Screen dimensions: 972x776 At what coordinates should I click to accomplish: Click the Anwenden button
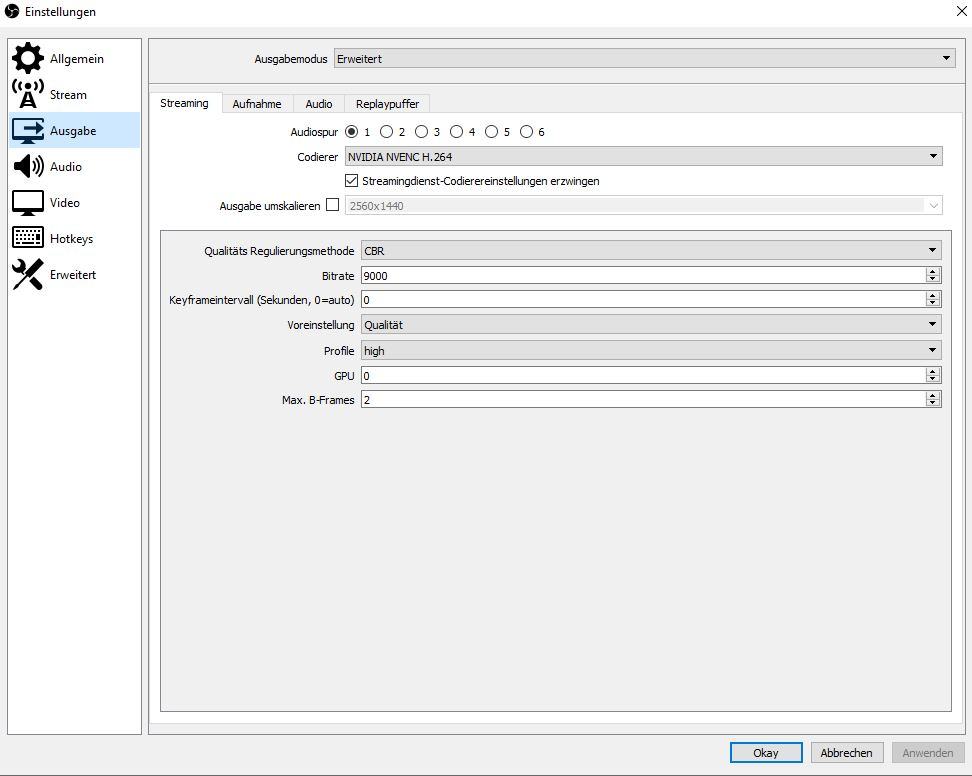click(x=928, y=752)
